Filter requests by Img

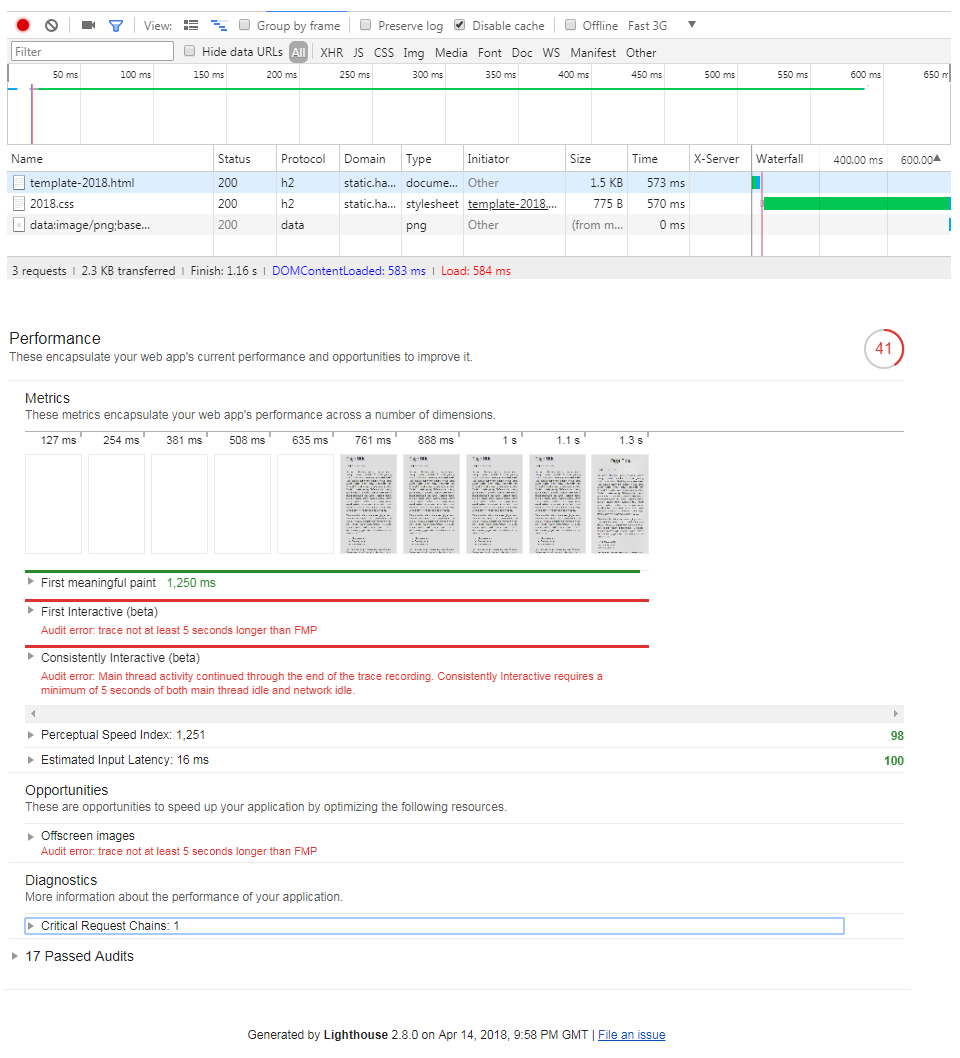[414, 53]
